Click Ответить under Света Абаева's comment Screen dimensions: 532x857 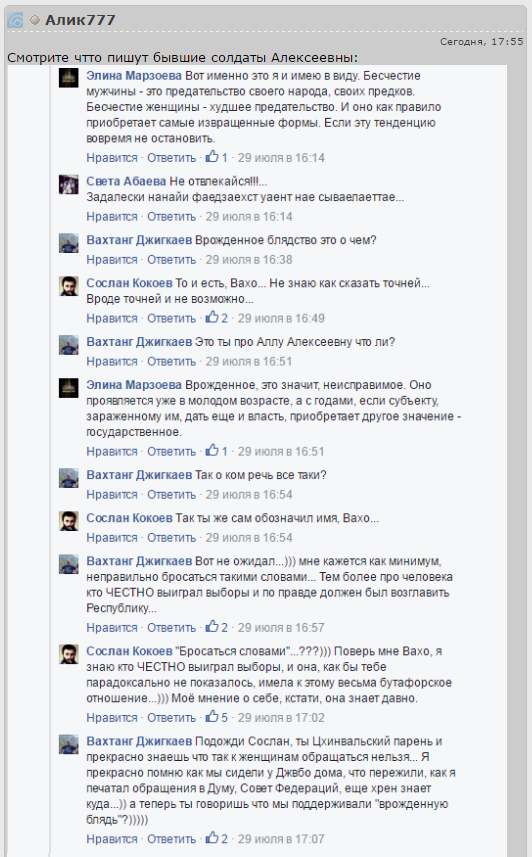[x=171, y=216]
